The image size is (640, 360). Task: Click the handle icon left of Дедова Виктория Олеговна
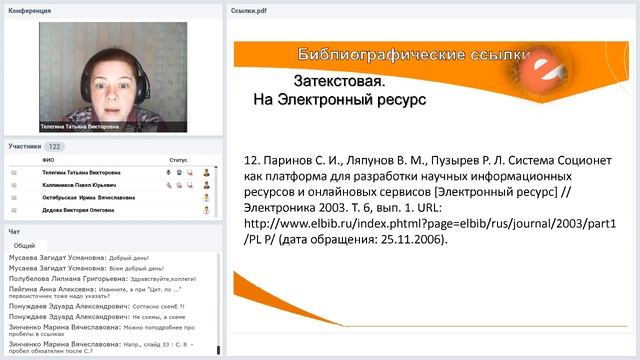[x=14, y=211]
